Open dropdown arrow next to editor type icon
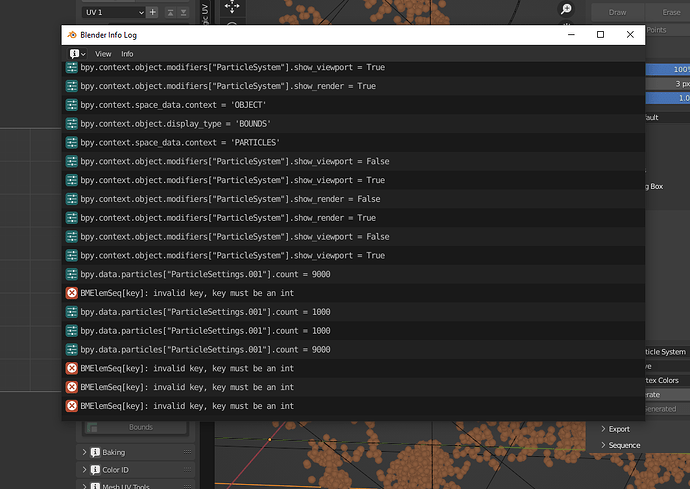690x489 pixels. coord(83,54)
